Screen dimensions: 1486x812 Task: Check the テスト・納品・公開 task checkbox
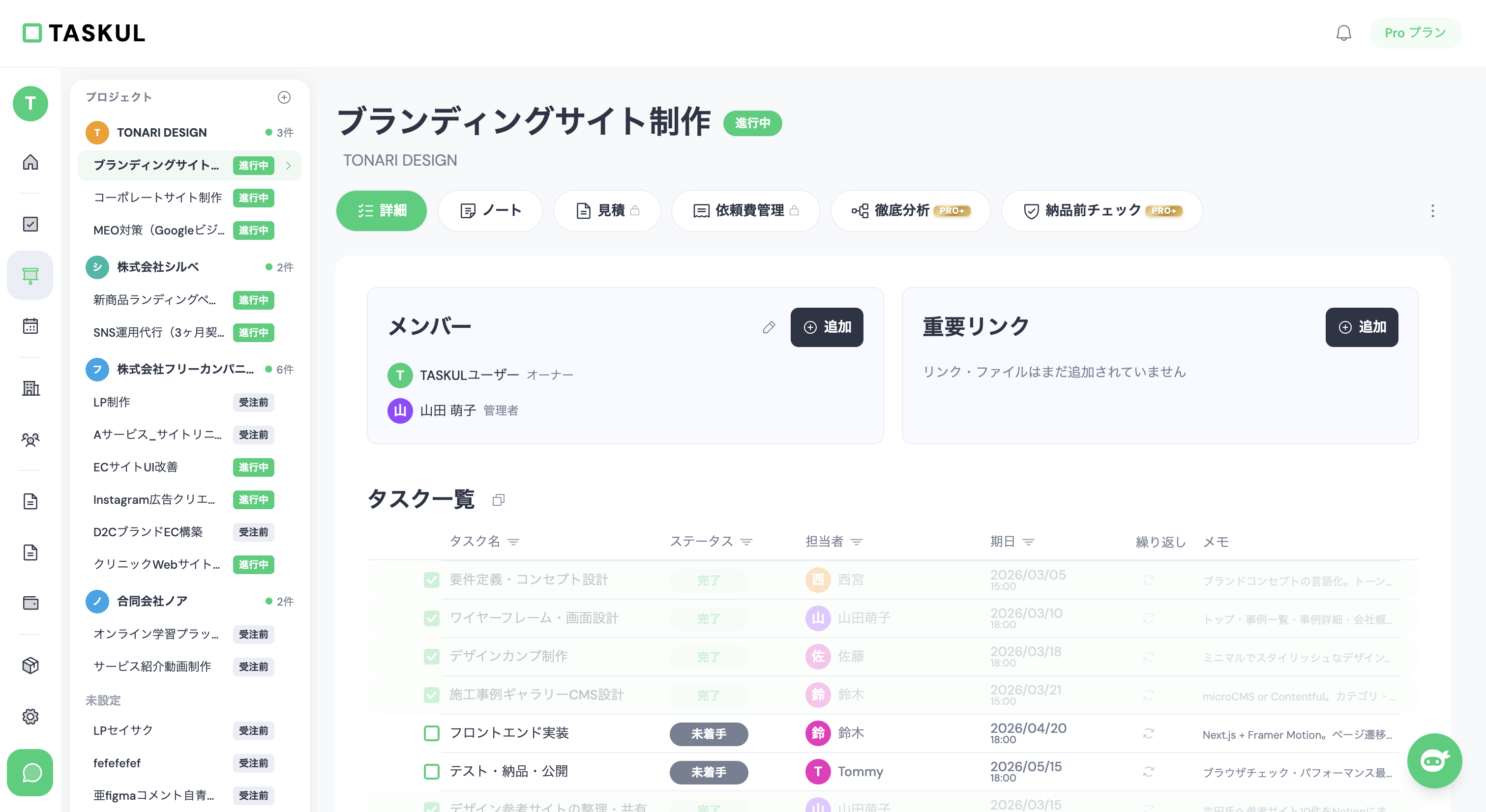pos(432,772)
